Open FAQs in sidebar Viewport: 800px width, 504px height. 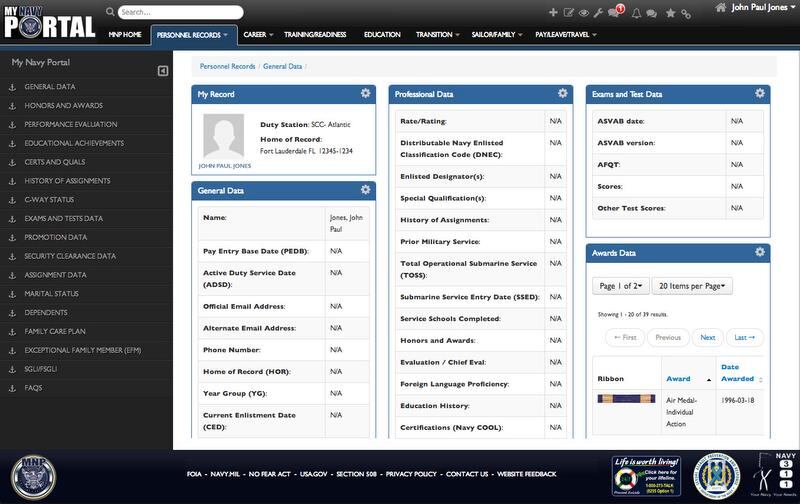point(33,388)
